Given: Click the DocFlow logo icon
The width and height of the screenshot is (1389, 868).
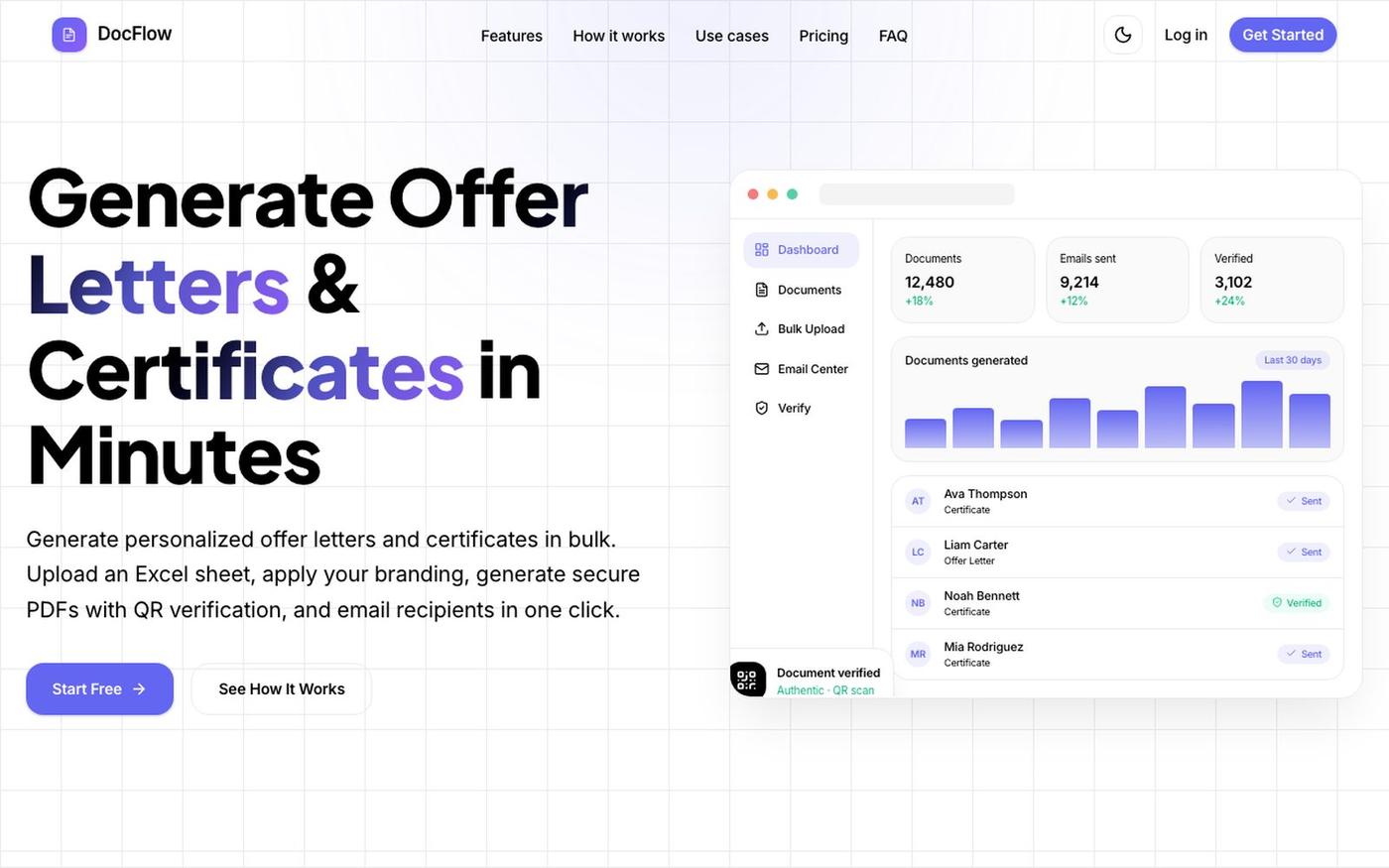Looking at the screenshot, I should click(x=69, y=35).
